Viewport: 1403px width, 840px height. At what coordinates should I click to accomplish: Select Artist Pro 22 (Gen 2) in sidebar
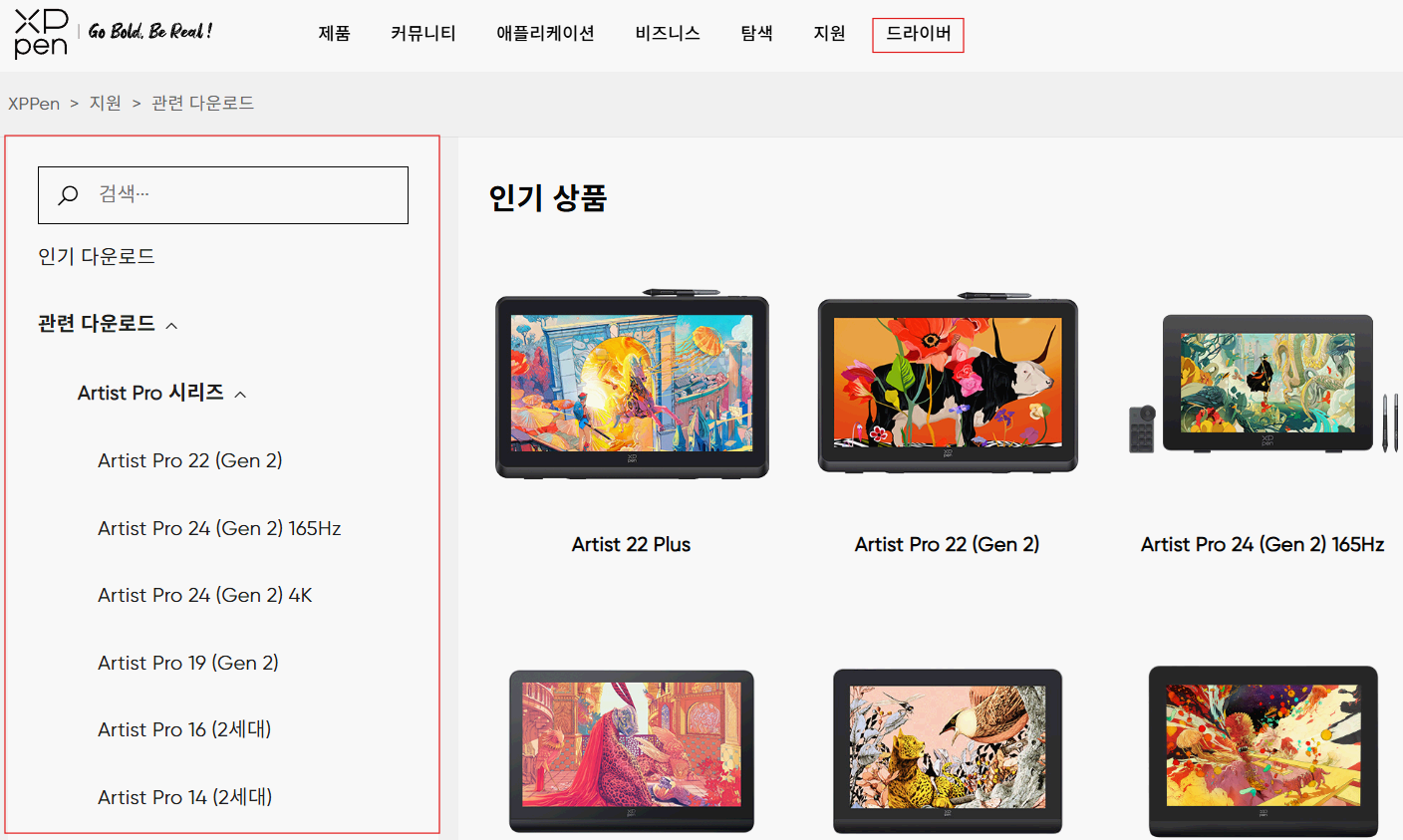tap(190, 460)
